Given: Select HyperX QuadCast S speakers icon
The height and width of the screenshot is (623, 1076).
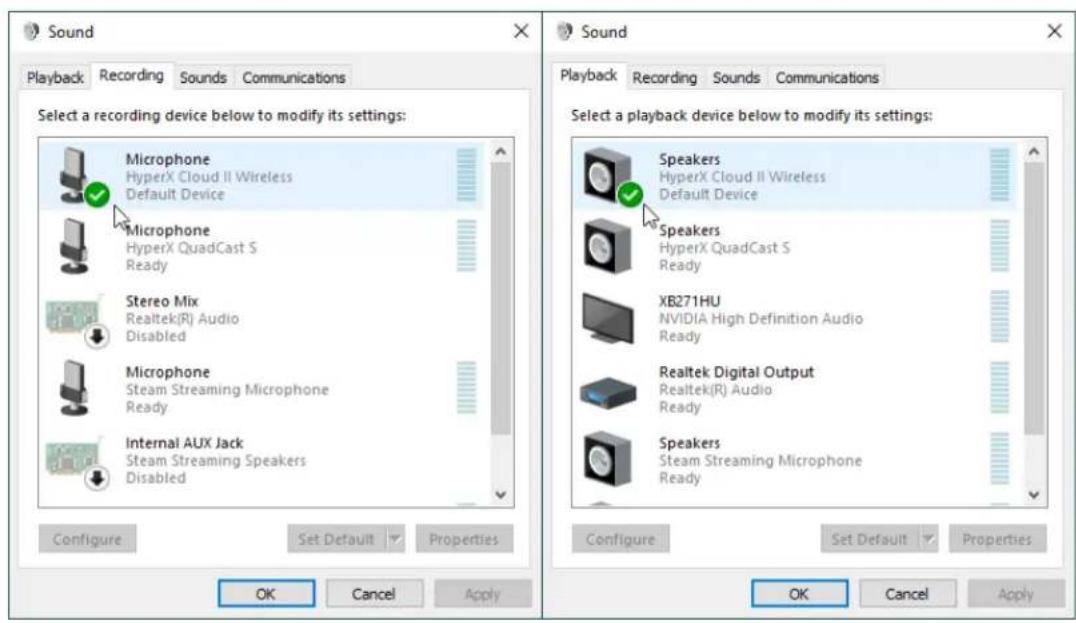Looking at the screenshot, I should (x=607, y=247).
